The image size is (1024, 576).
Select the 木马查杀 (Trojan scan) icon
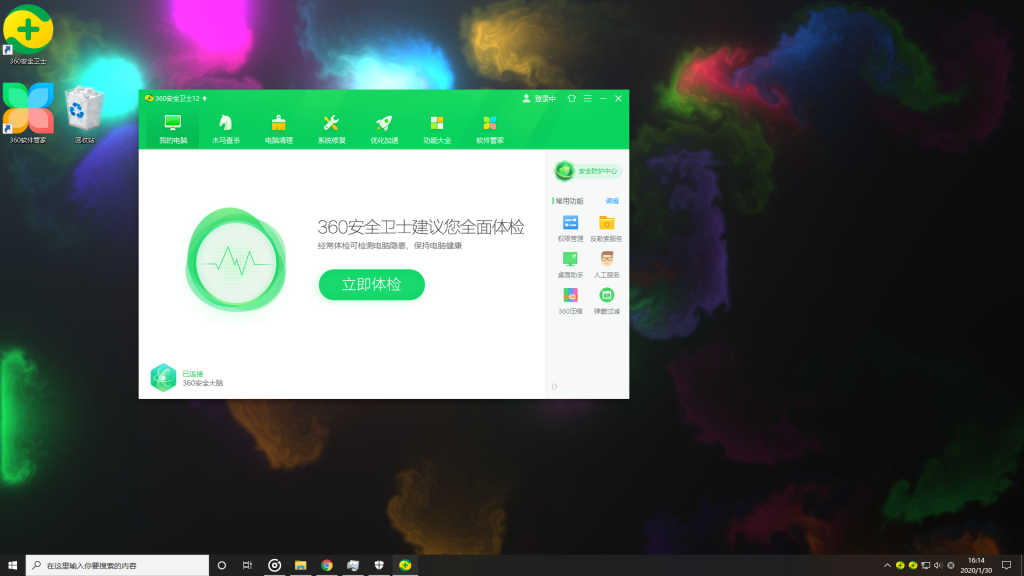(225, 125)
